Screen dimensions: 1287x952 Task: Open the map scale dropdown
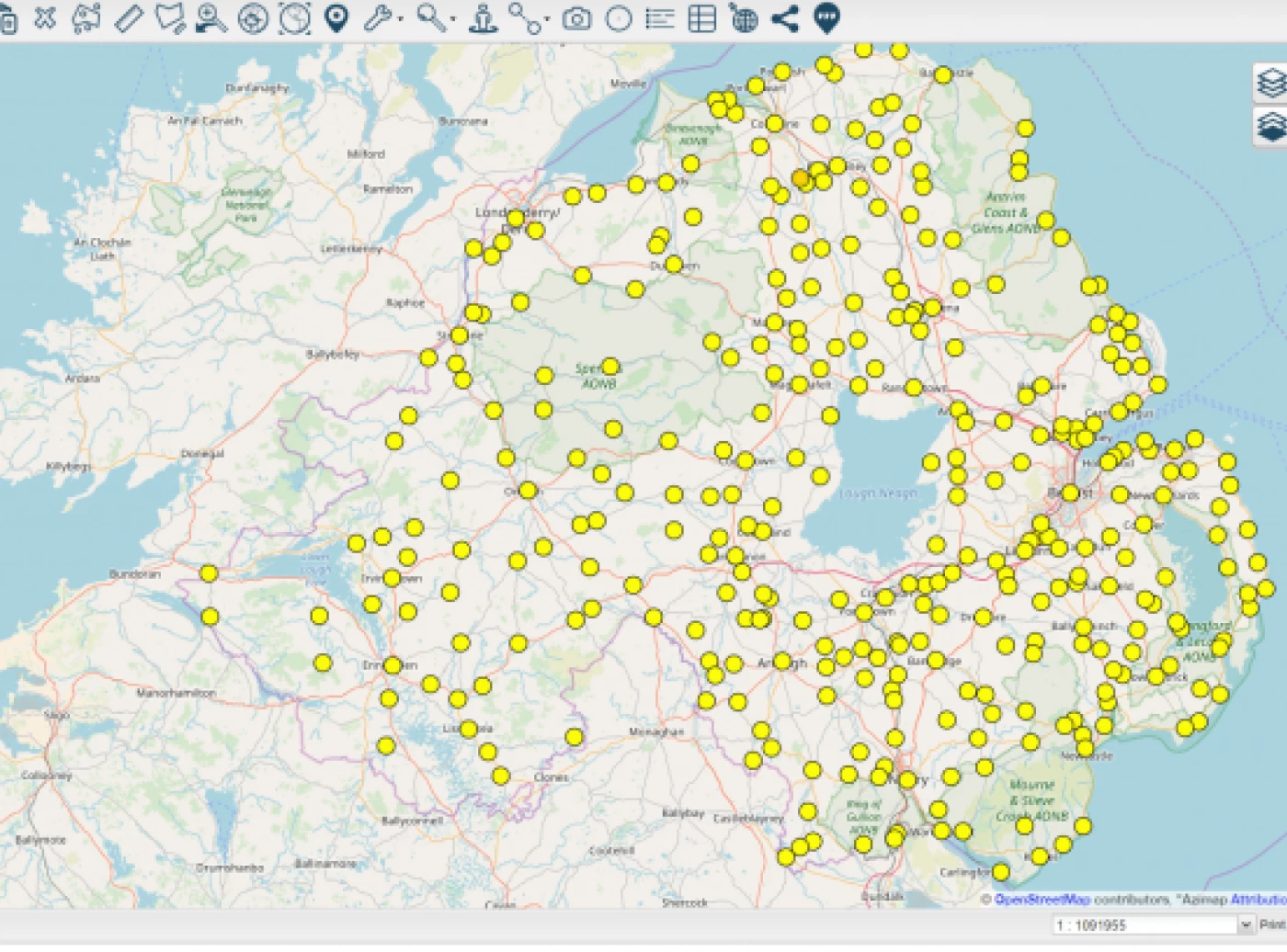click(x=1247, y=924)
